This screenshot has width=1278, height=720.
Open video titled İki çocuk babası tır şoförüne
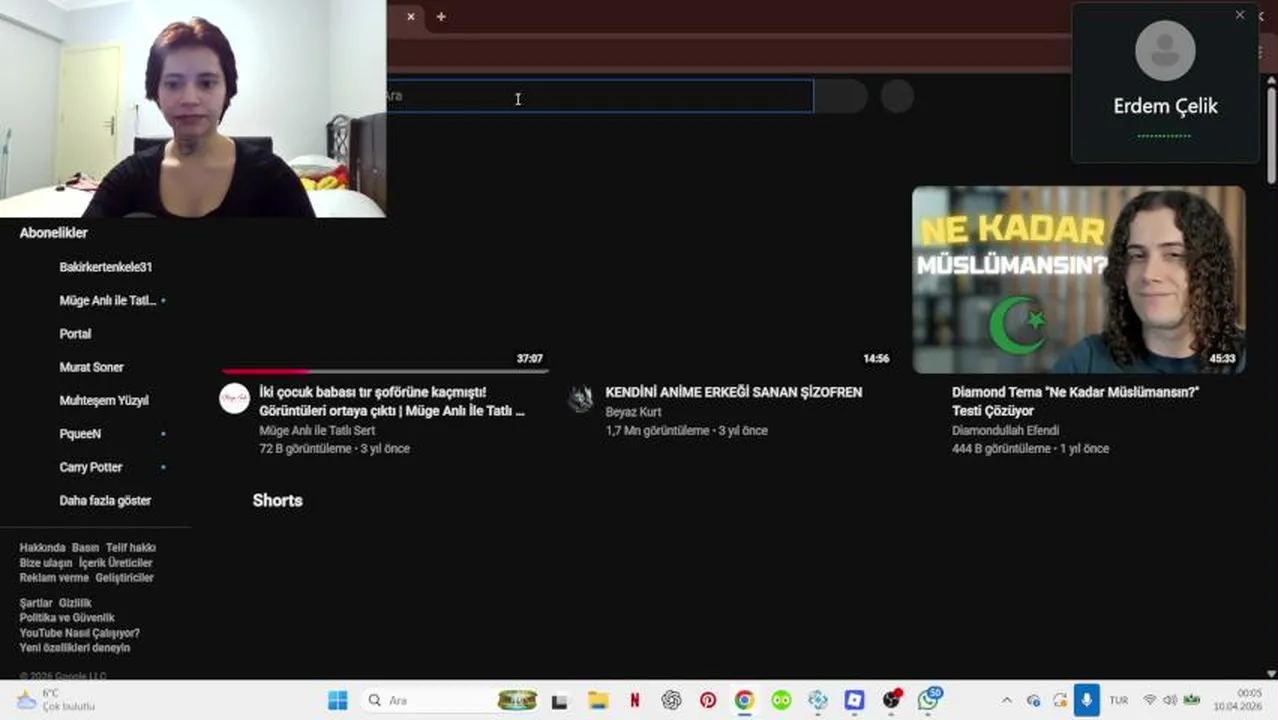[392, 401]
